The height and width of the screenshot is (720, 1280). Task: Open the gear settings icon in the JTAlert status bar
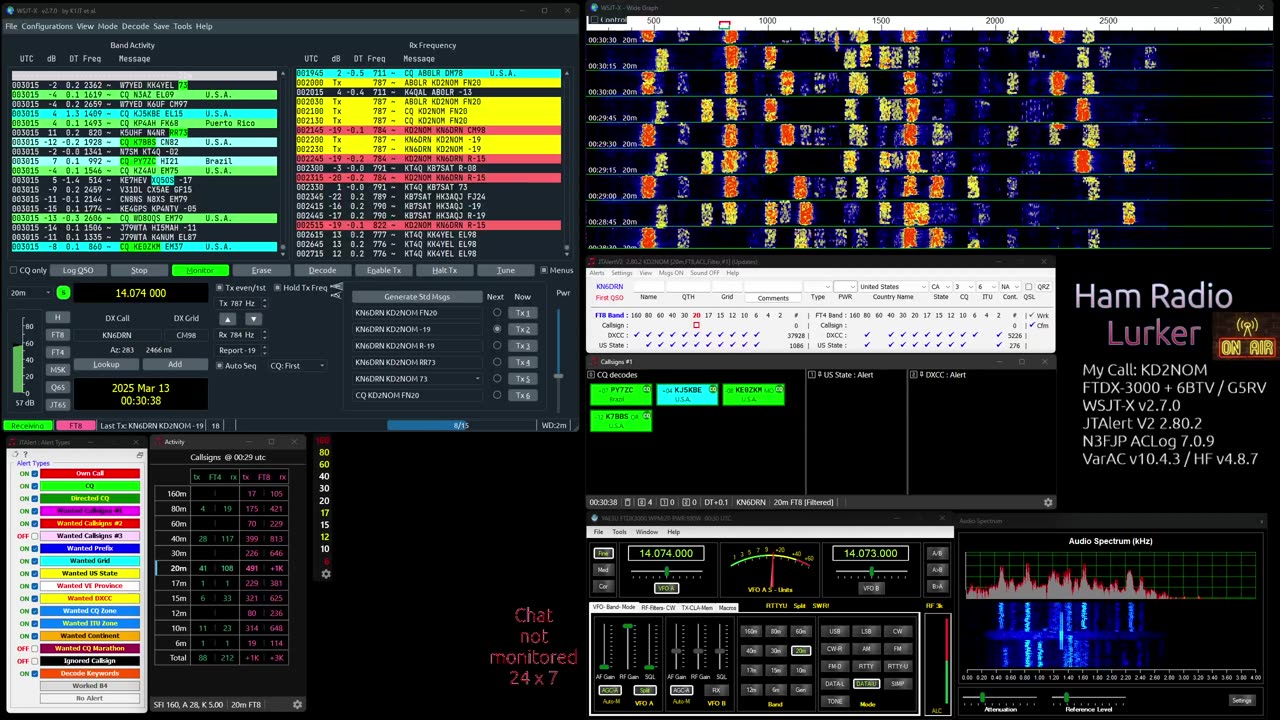click(x=1048, y=502)
